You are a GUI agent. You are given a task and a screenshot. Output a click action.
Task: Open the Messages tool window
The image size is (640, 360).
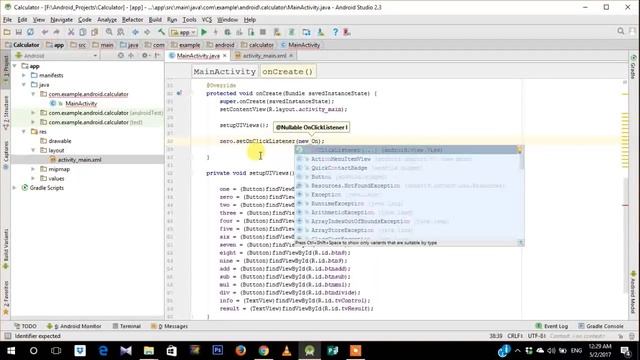point(169,326)
